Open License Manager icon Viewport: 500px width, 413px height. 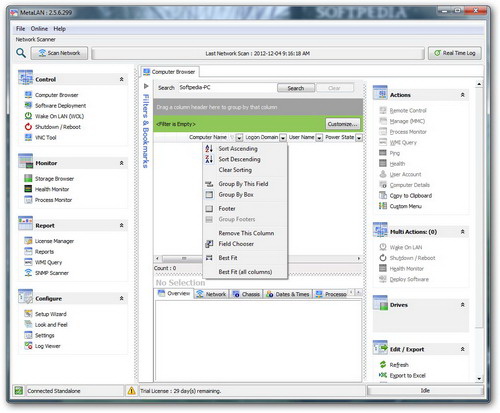click(x=28, y=241)
